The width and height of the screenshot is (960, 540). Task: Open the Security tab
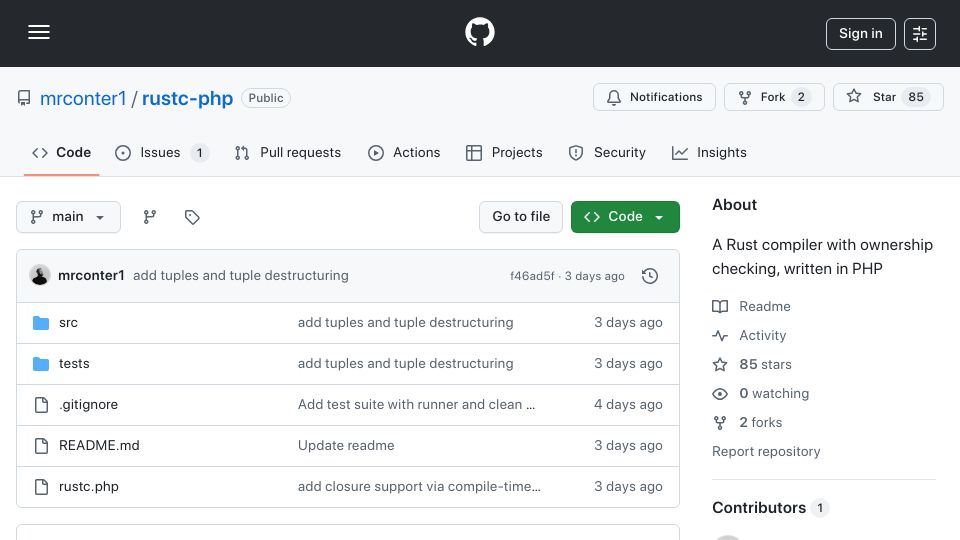pos(607,152)
